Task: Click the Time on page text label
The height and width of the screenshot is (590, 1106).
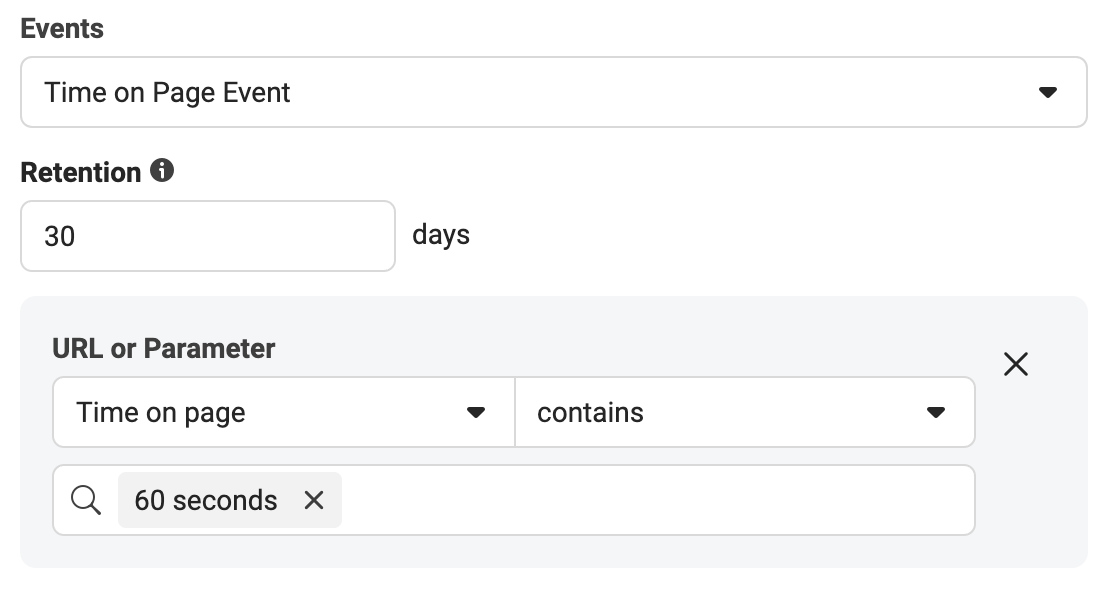Action: pos(161,413)
